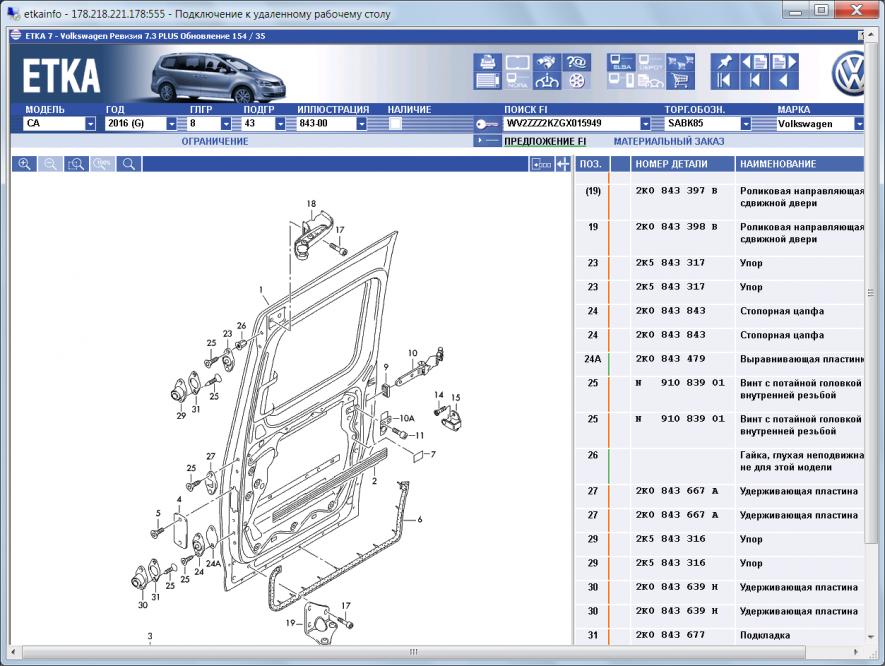Open the МАРКА brand dropdown

(x=859, y=124)
